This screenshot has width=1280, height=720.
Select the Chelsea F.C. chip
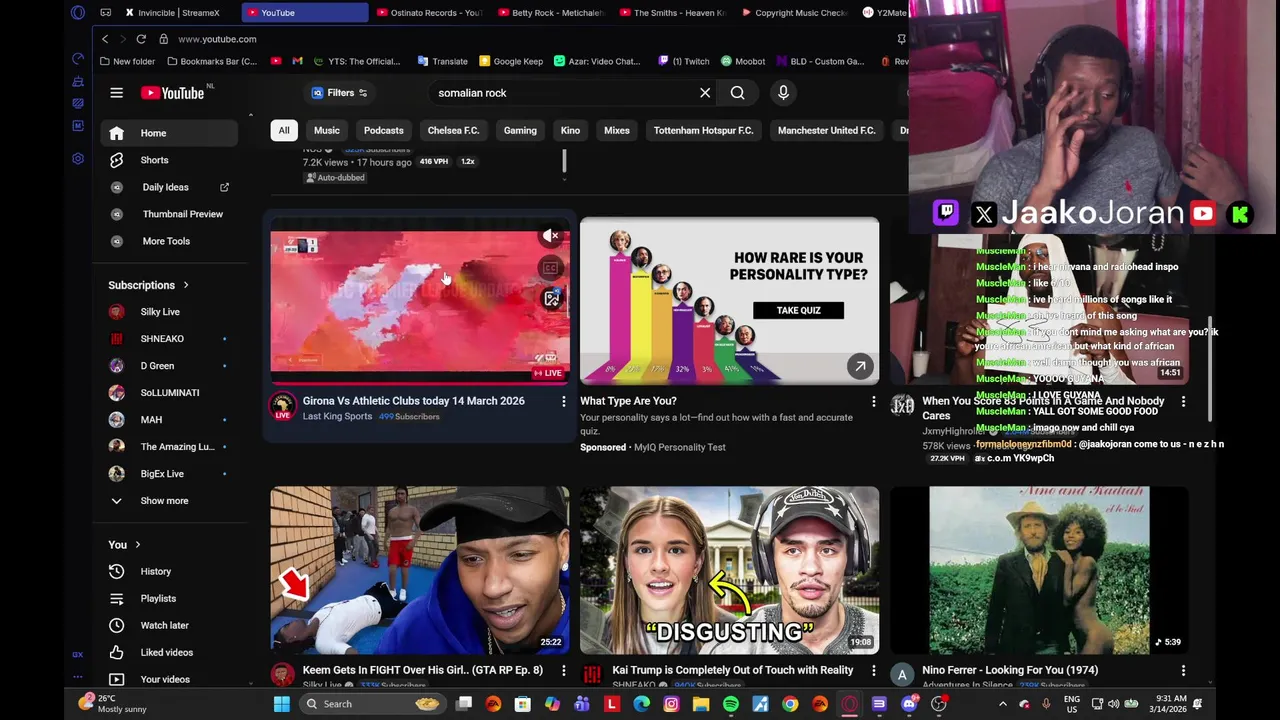click(453, 130)
